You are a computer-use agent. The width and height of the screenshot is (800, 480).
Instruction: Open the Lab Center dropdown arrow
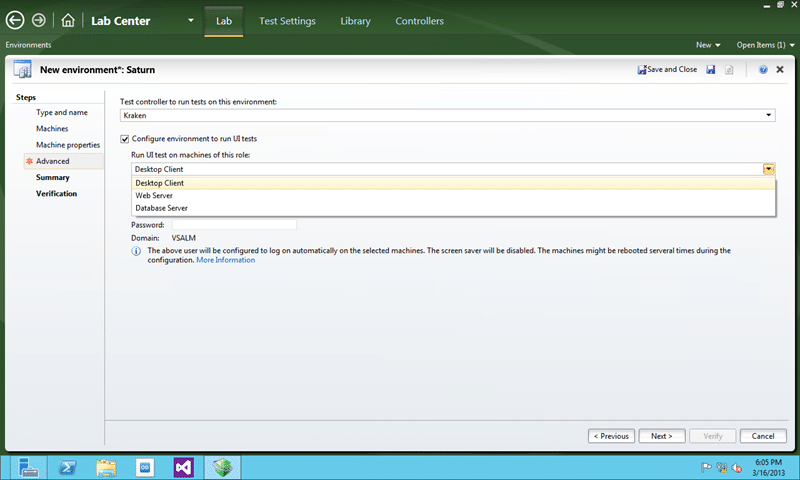pos(191,20)
